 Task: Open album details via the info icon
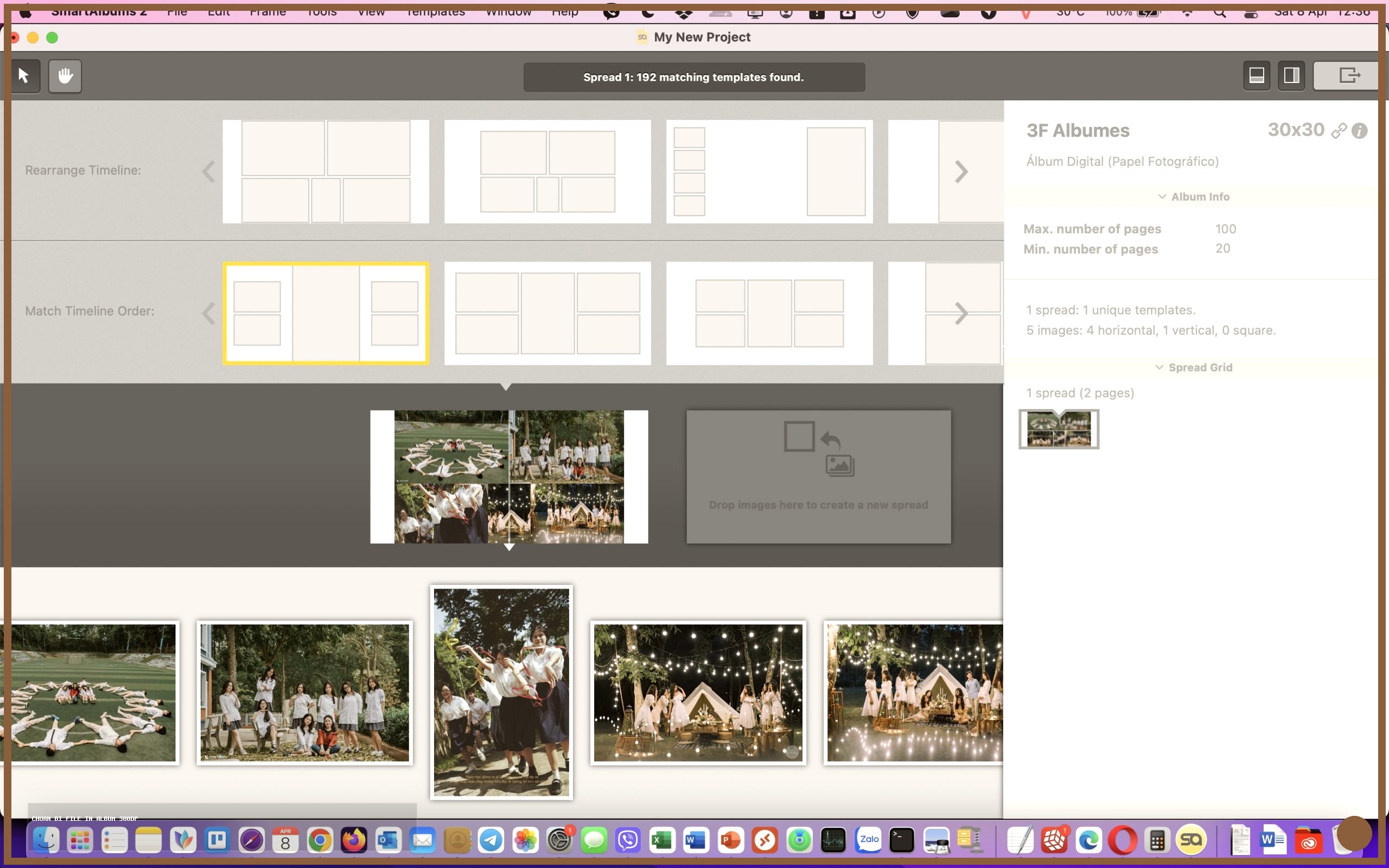(x=1361, y=130)
